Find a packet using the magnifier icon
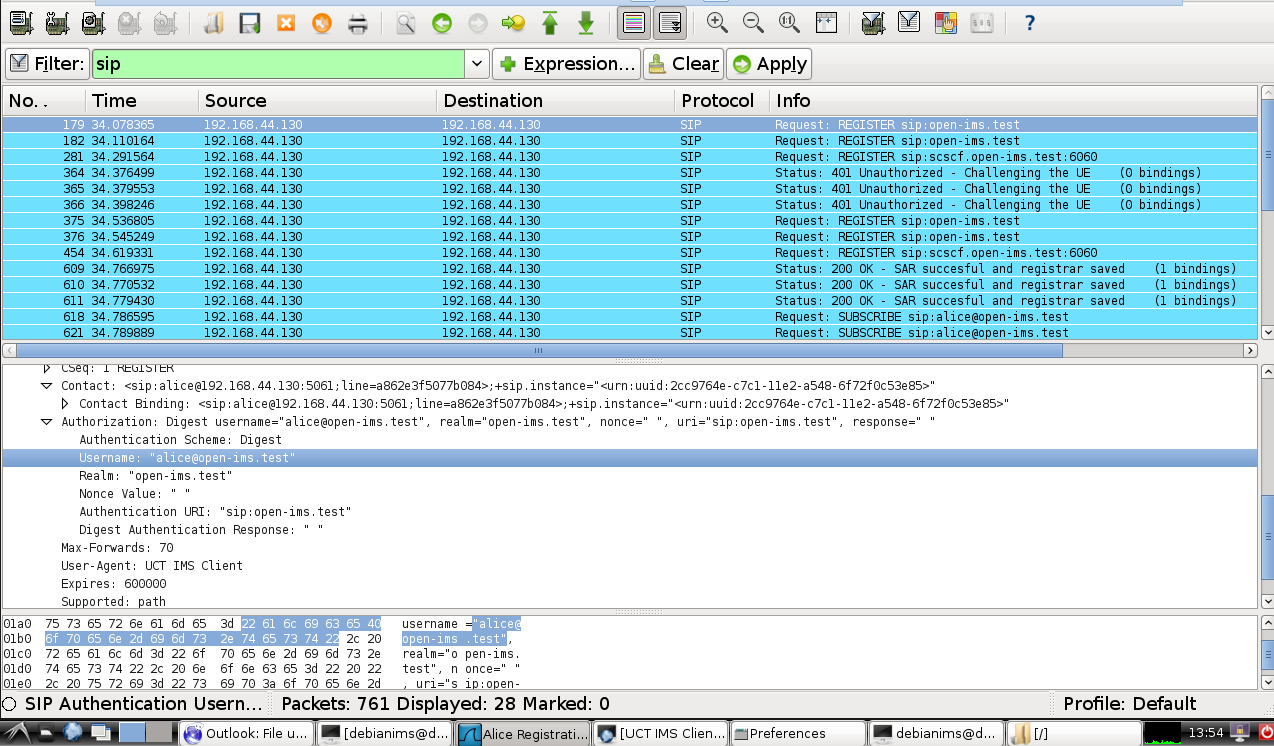This screenshot has width=1274, height=746. [x=405, y=22]
